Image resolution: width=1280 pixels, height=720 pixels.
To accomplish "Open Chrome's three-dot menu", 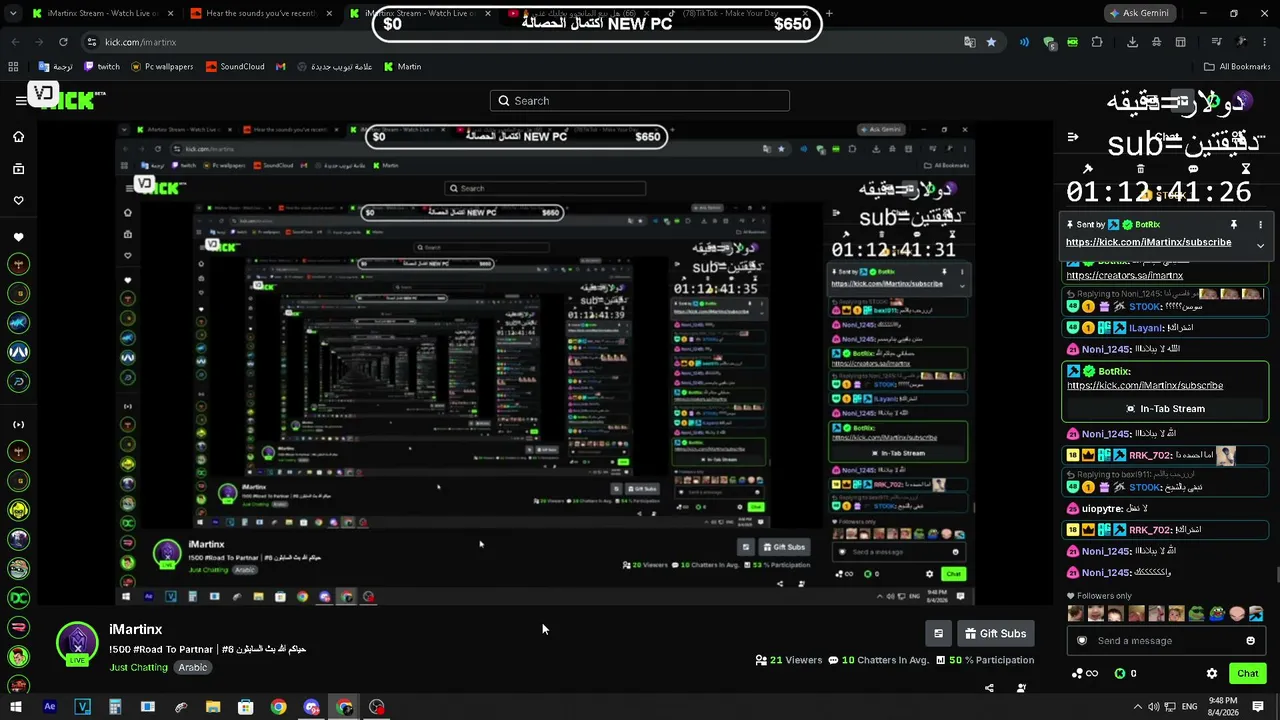I will (1265, 42).
